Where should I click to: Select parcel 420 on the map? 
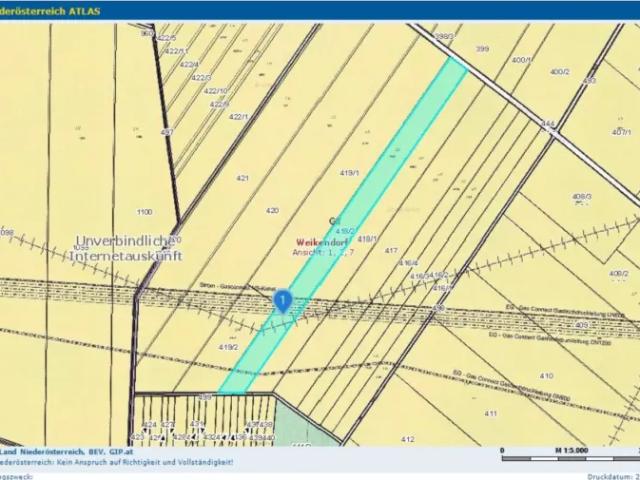pyautogui.click(x=272, y=211)
